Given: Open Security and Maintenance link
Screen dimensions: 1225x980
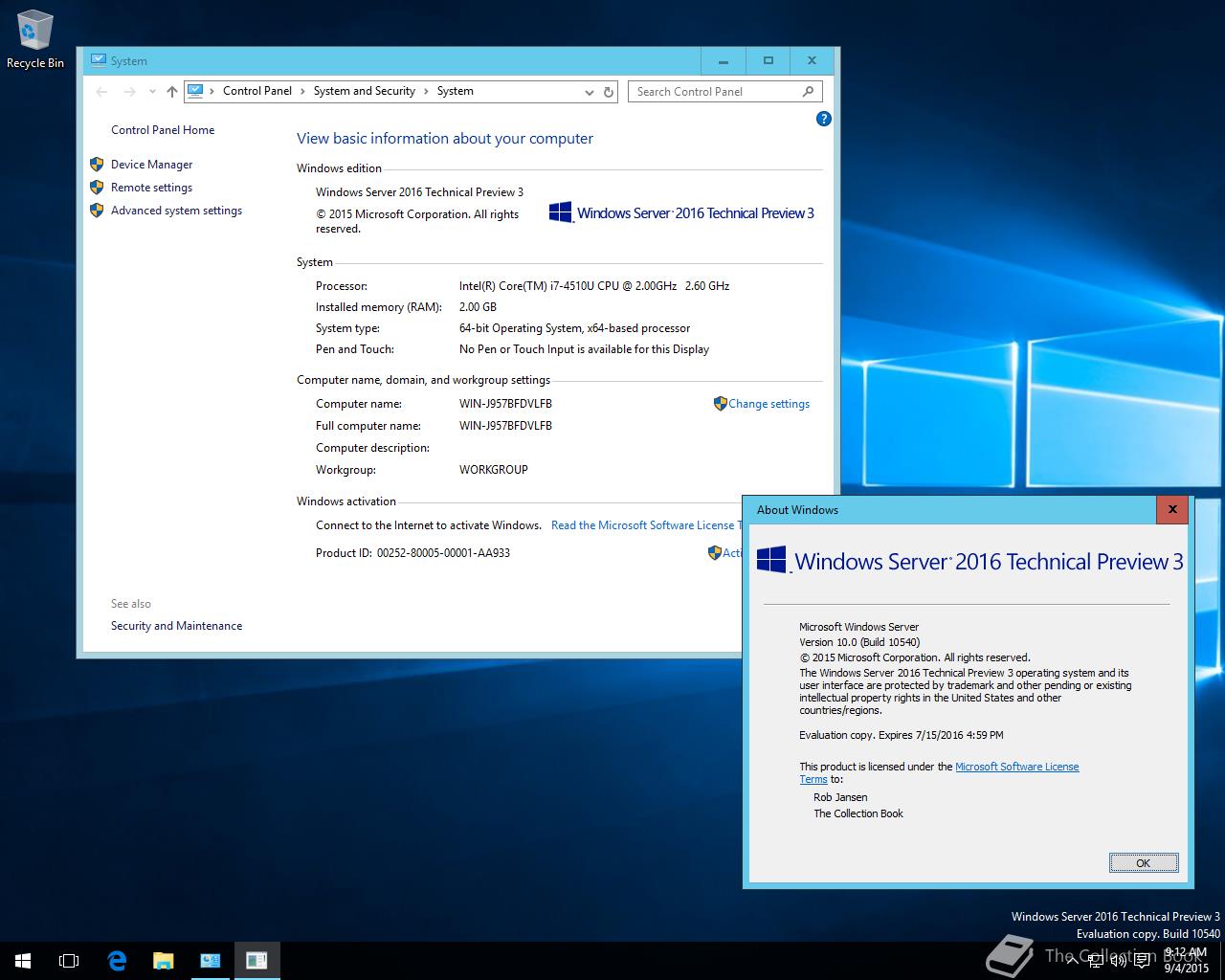Looking at the screenshot, I should point(176,626).
